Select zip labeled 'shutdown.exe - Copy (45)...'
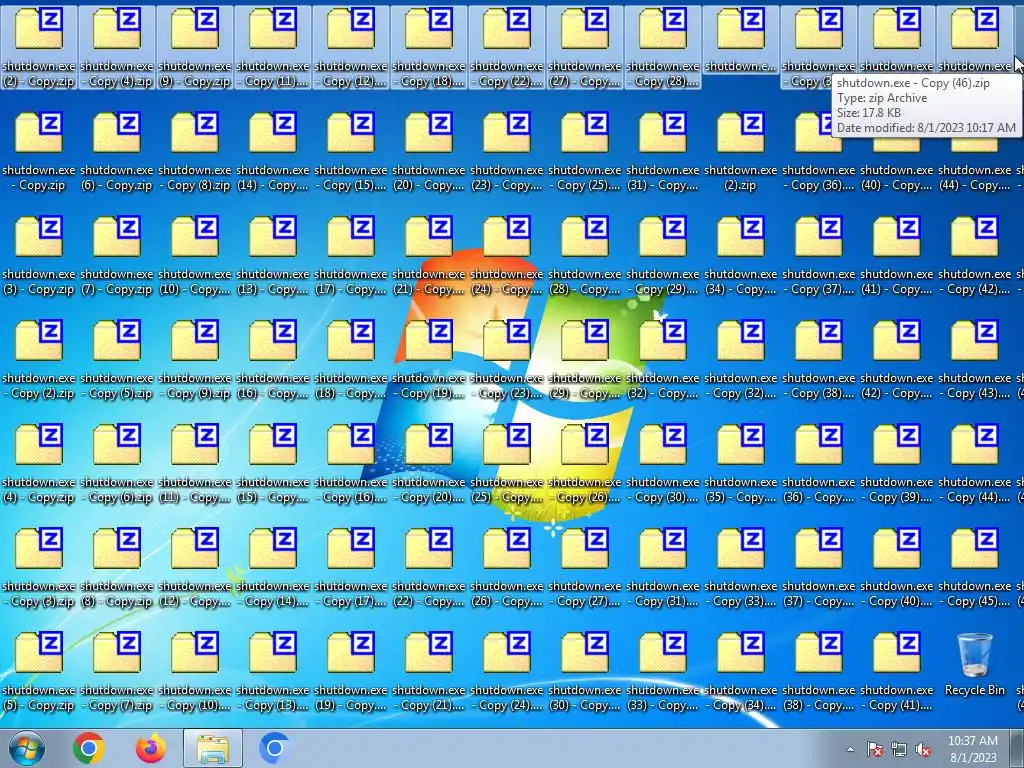 pyautogui.click(x=974, y=568)
